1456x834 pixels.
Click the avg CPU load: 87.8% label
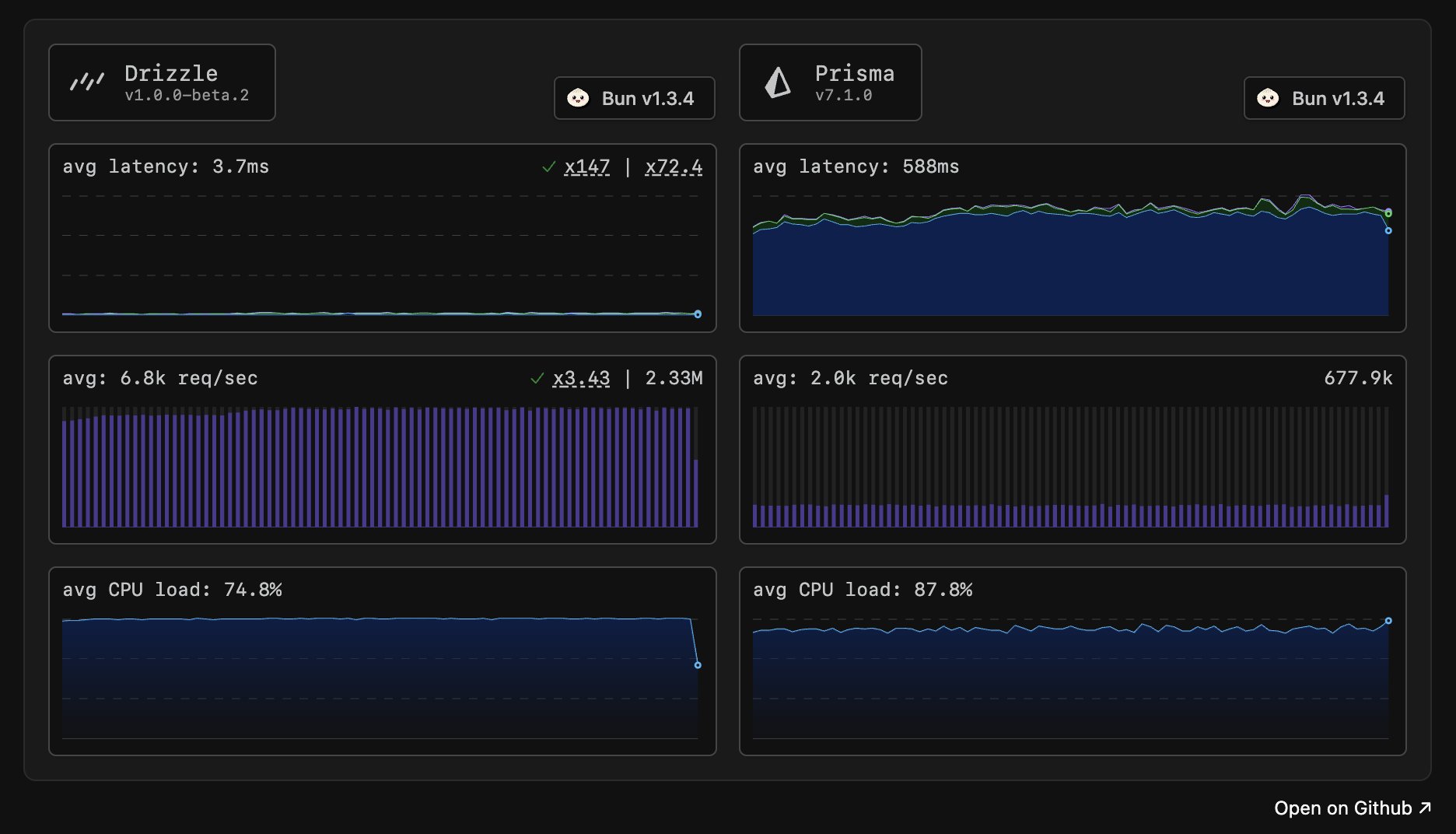tap(863, 590)
